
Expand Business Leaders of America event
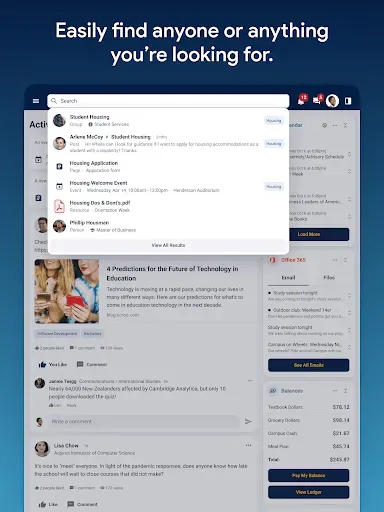[349, 199]
